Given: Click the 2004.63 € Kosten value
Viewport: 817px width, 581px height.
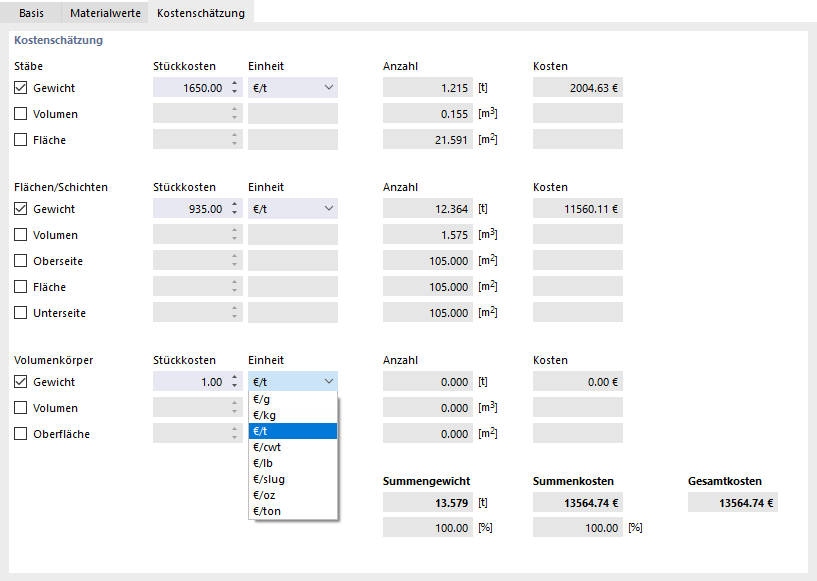Looking at the screenshot, I should pos(578,88).
